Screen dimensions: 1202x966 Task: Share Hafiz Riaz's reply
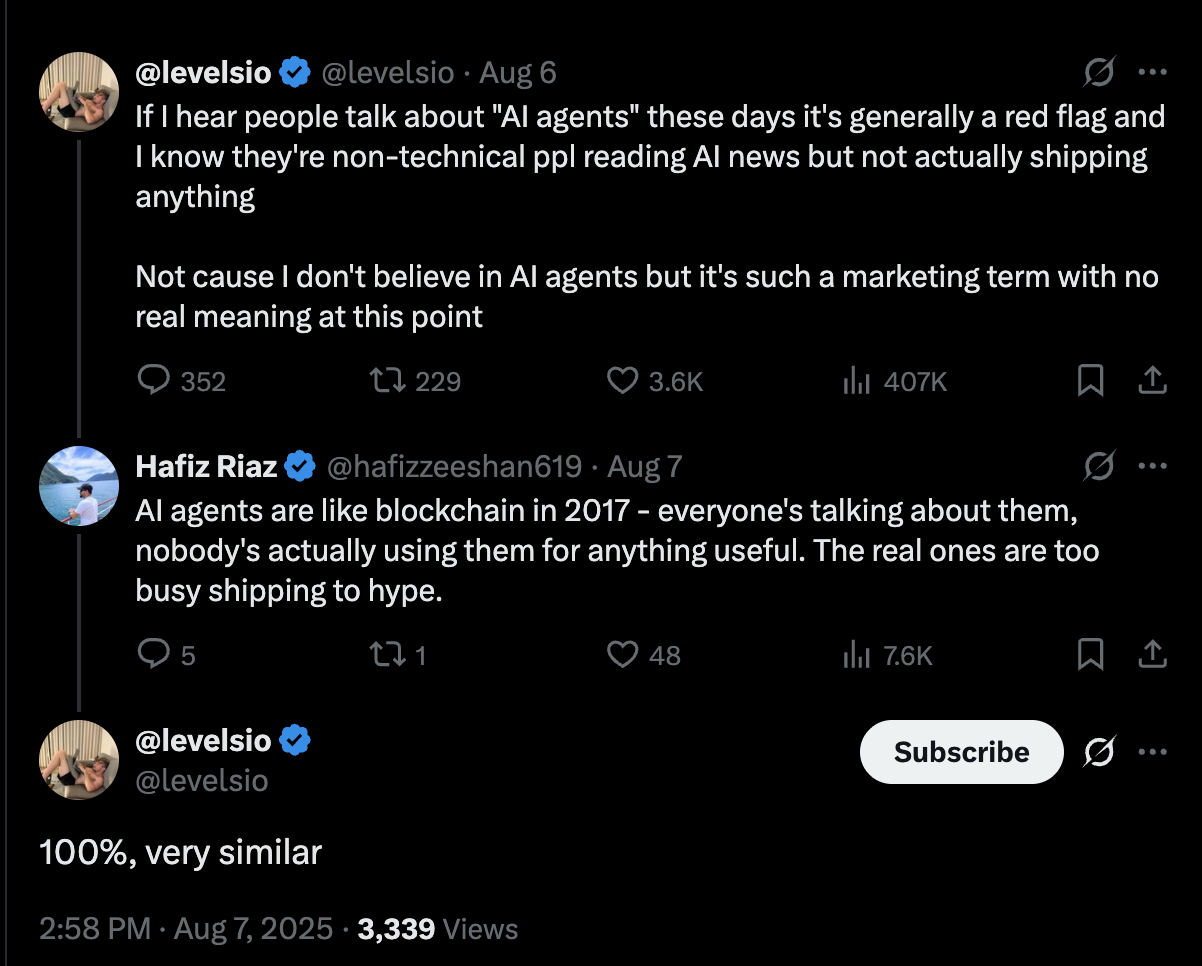tap(1152, 655)
